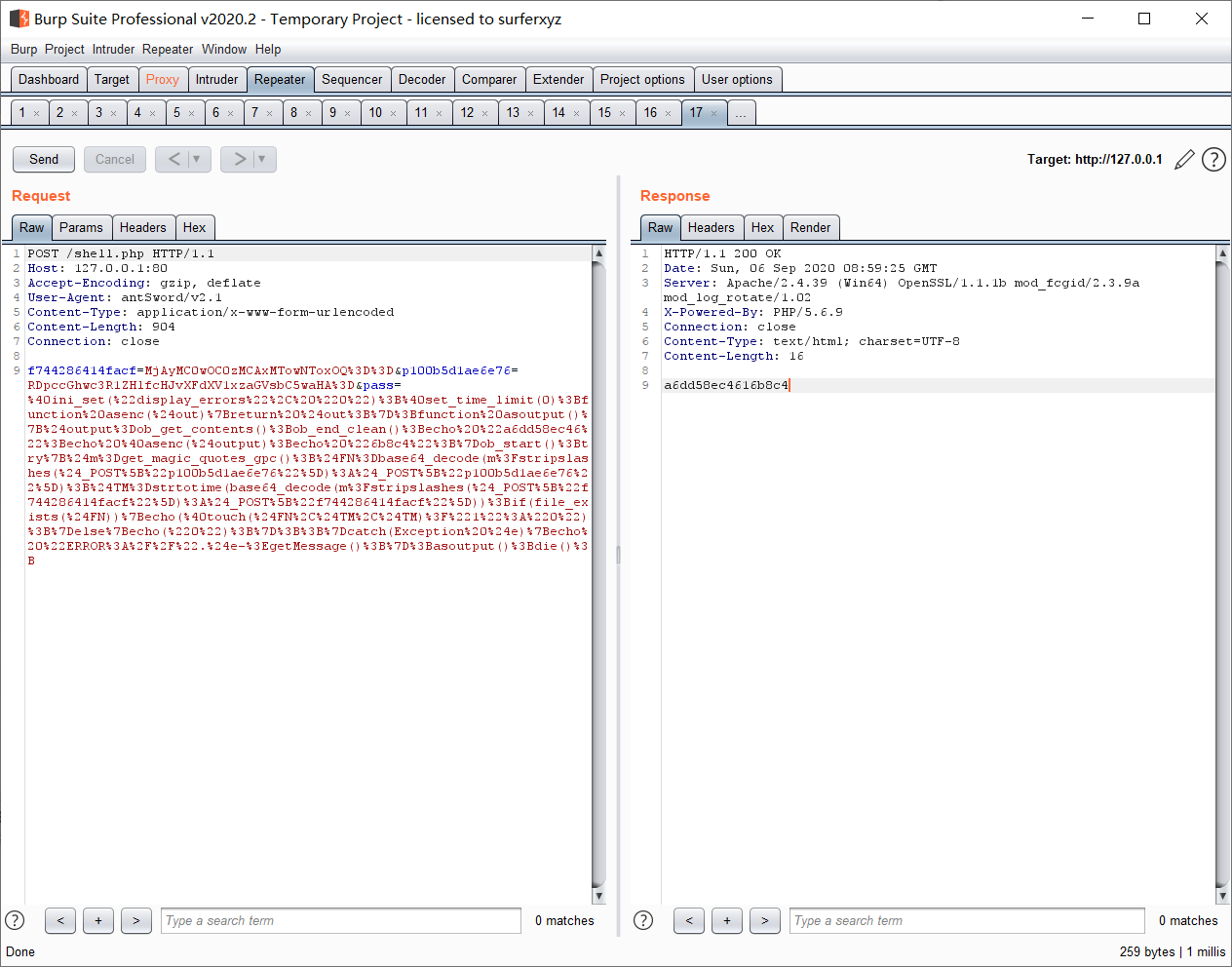Viewport: 1232px width, 967px height.
Task: Click the 'X-Powered-By: PHP/5.6.9' header
Action: (753, 312)
